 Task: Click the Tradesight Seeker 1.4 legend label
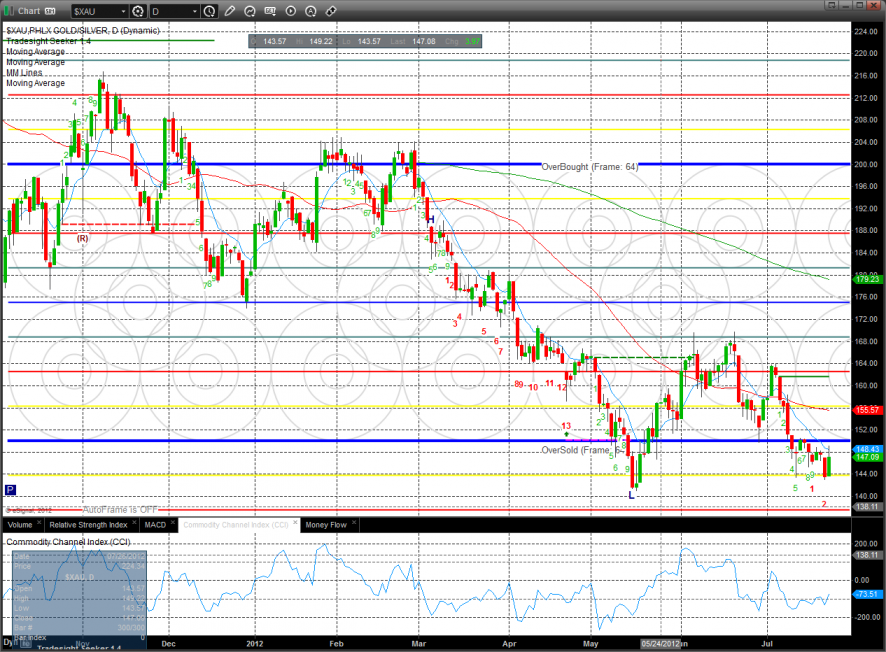(50, 41)
